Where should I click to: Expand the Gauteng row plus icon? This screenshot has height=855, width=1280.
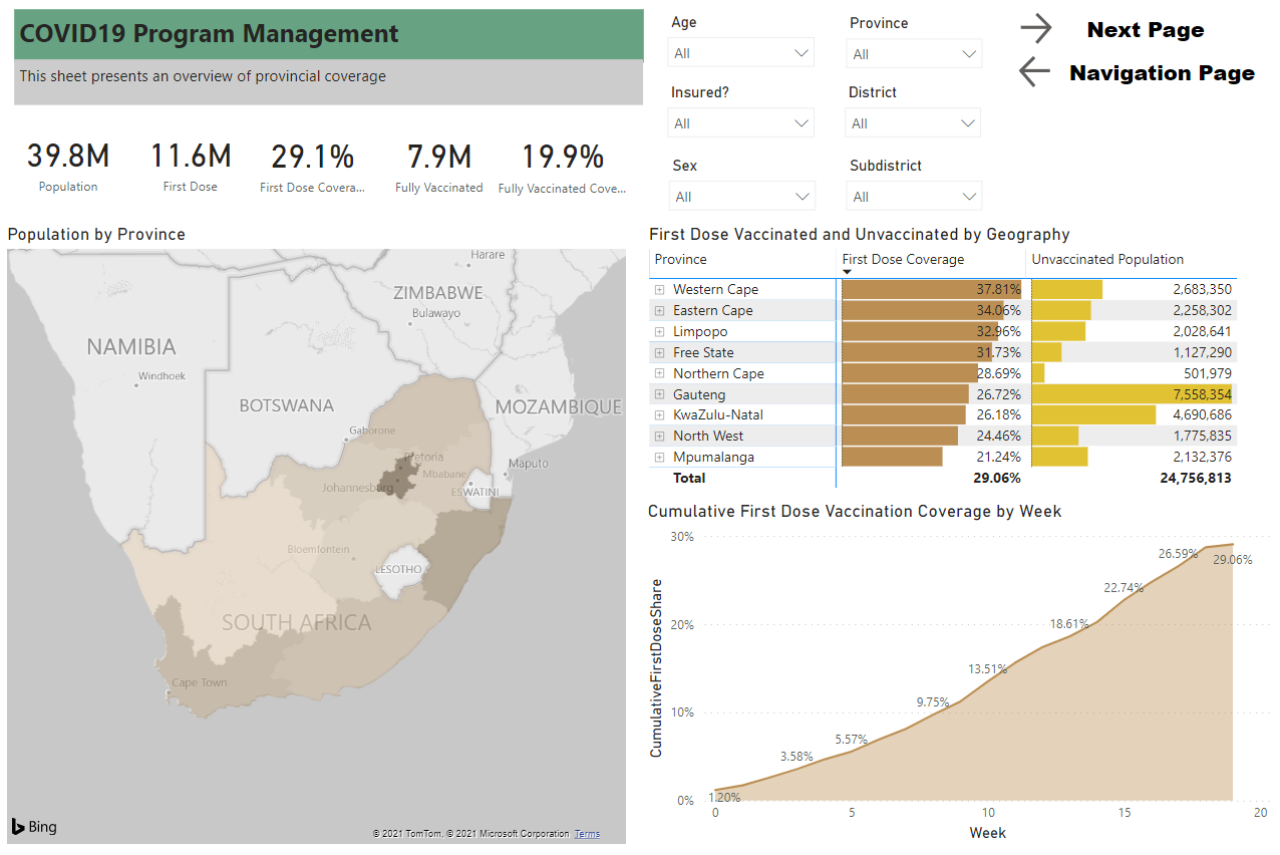tap(660, 395)
